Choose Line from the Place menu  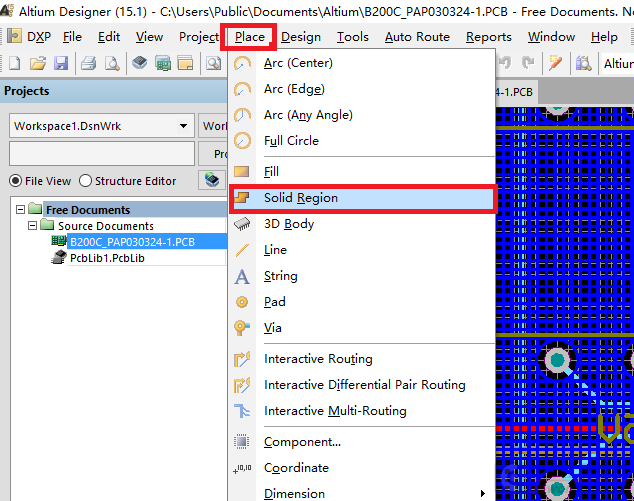(362, 250)
